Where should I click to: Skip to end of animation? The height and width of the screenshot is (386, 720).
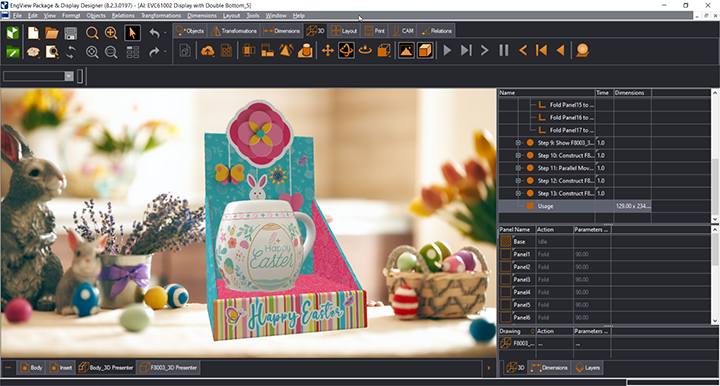pyautogui.click(x=466, y=50)
